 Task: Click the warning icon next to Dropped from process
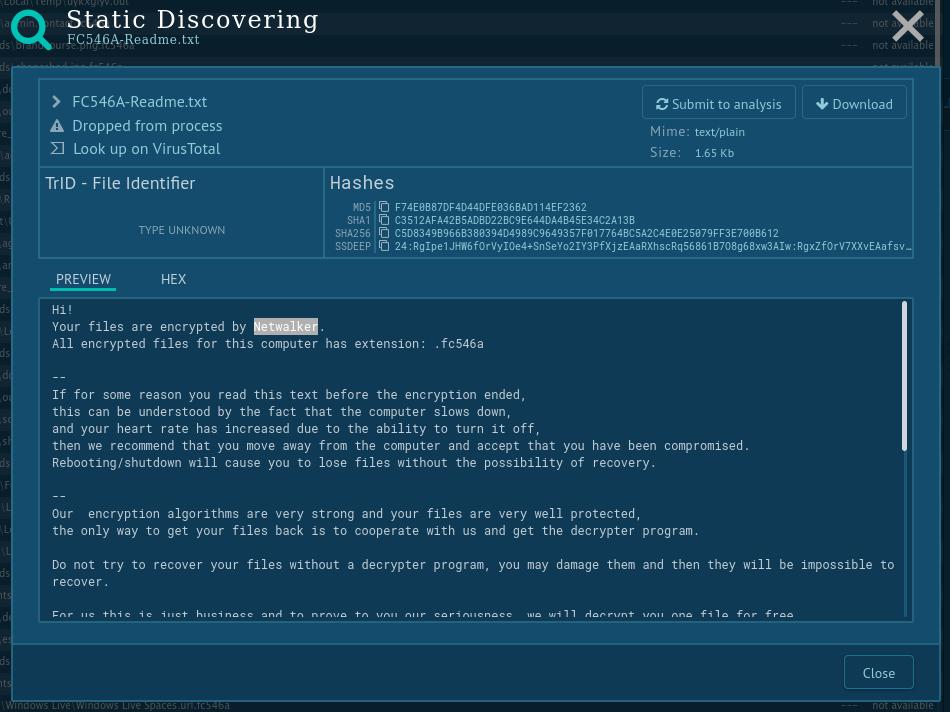pos(57,126)
